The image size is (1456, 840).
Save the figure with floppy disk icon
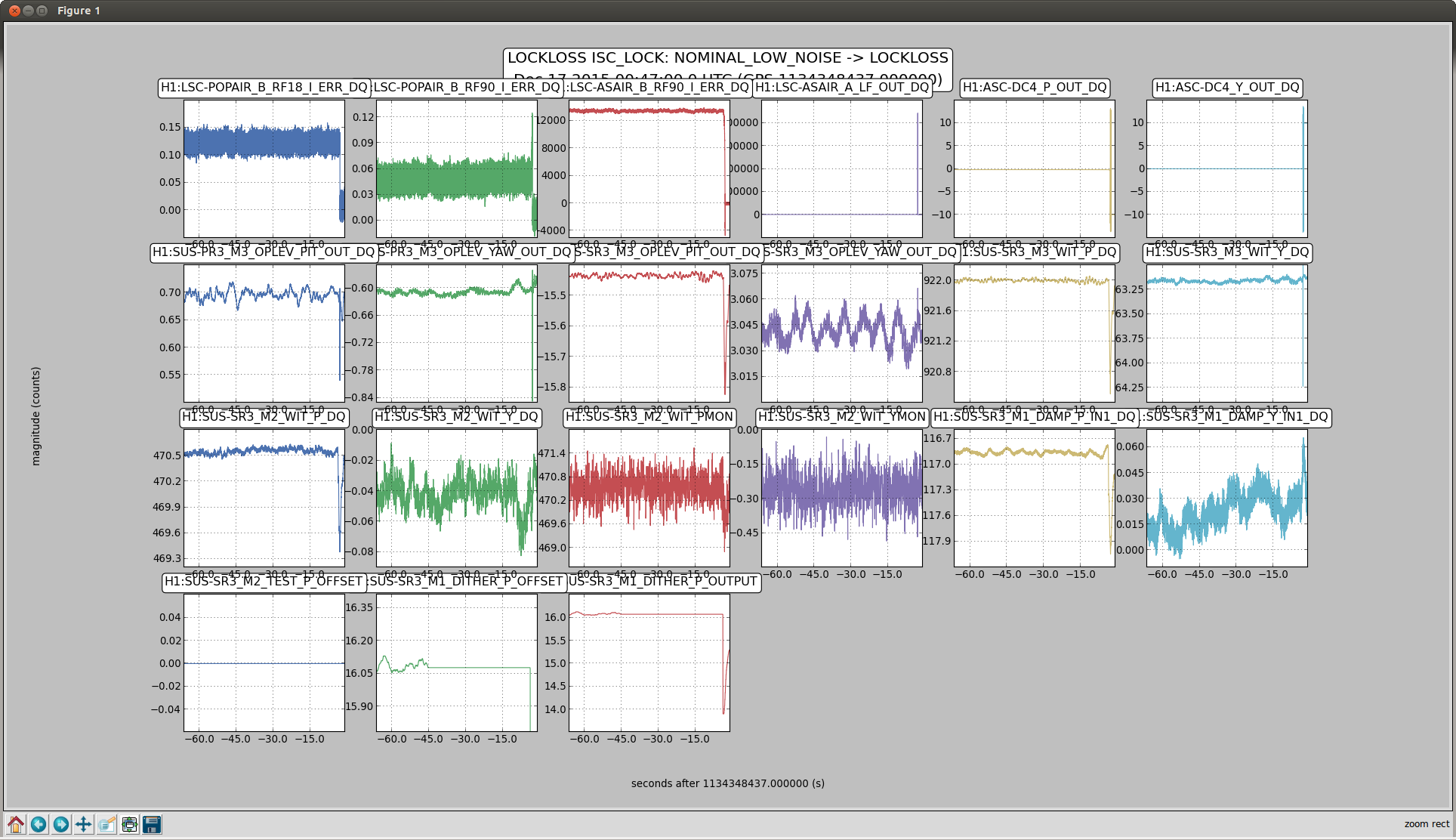[x=152, y=824]
